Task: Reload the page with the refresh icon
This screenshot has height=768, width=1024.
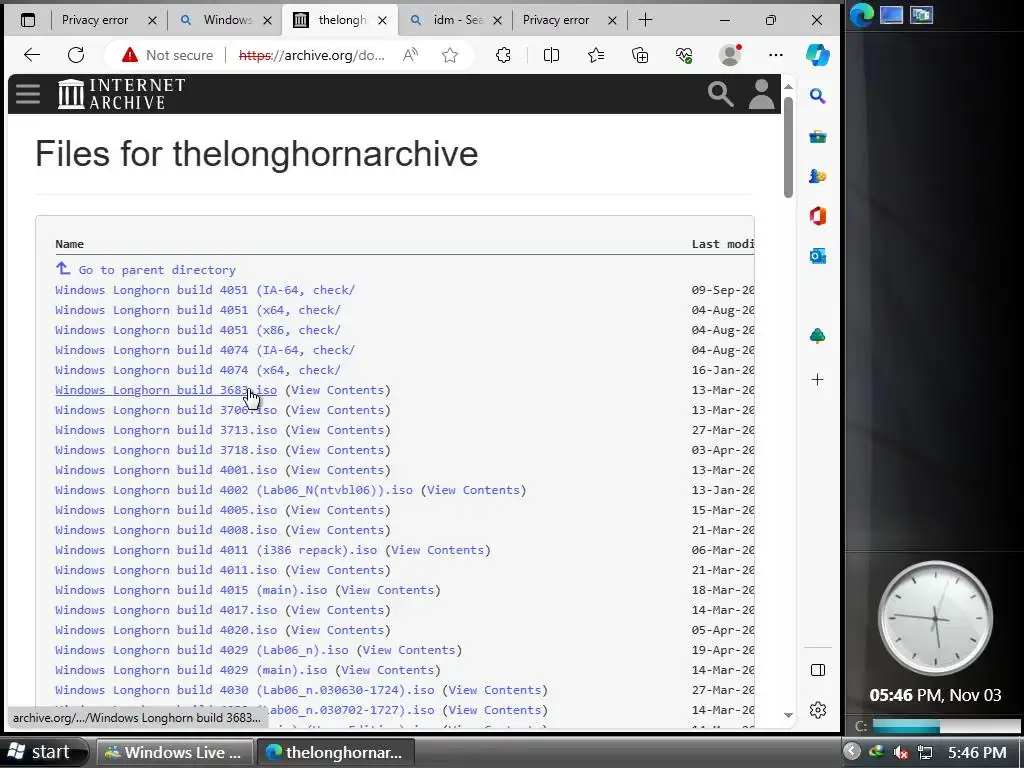Action: [x=76, y=55]
